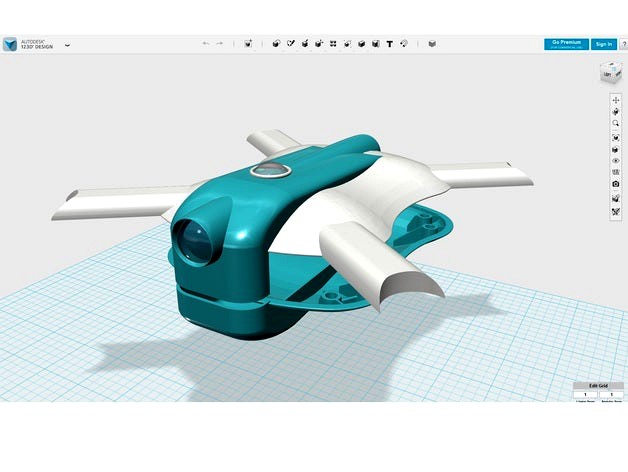The height and width of the screenshot is (472, 628).
Task: Open the Modify tools icon
Action: click(x=319, y=44)
